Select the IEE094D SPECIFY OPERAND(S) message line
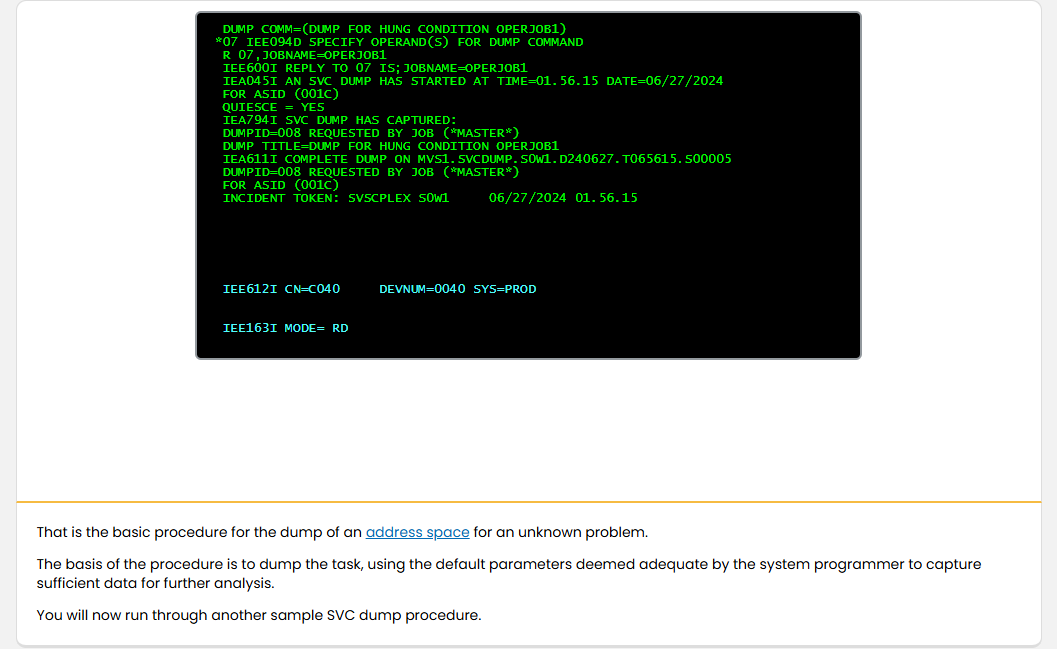1057x649 pixels. 399,42
